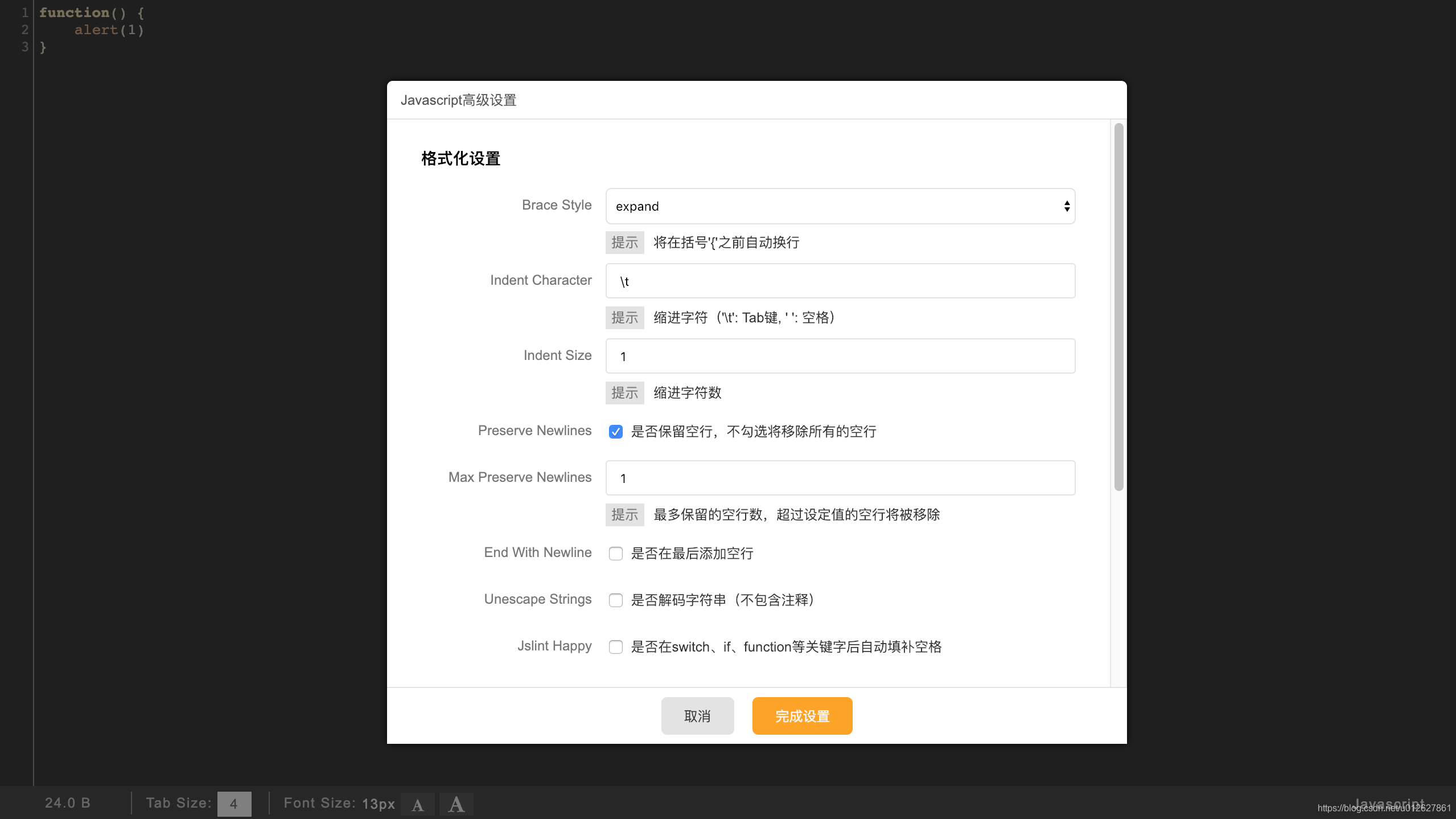The height and width of the screenshot is (819, 1456).
Task: Increase font size with large A icon
Action: tap(456, 804)
